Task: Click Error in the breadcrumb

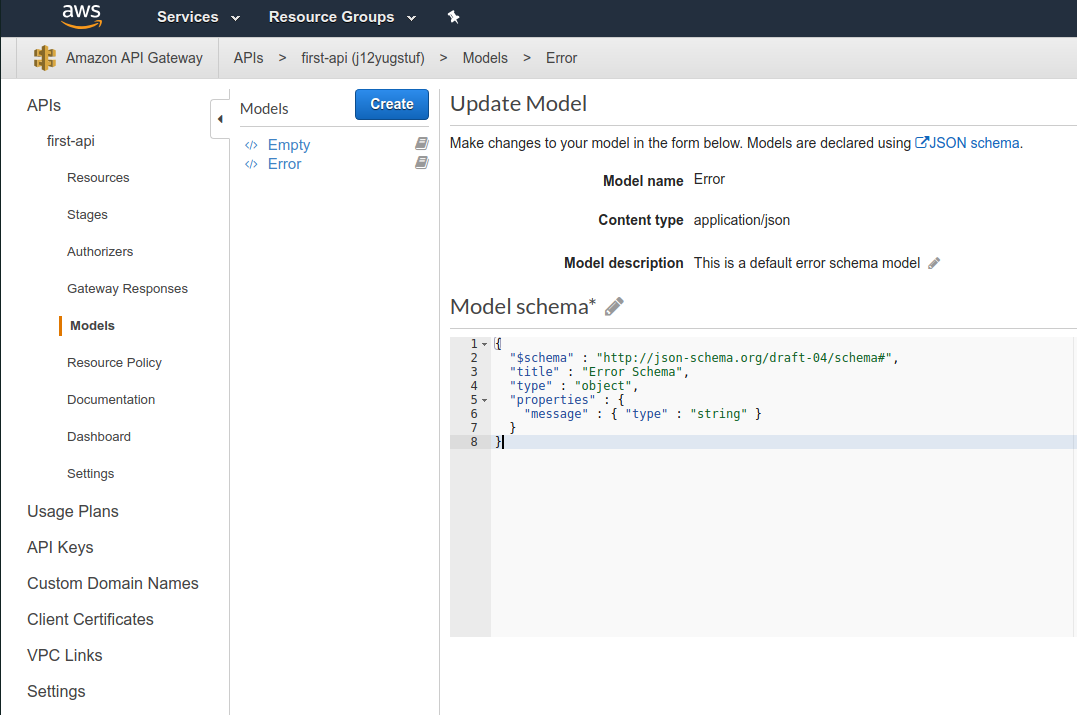Action: [561, 58]
